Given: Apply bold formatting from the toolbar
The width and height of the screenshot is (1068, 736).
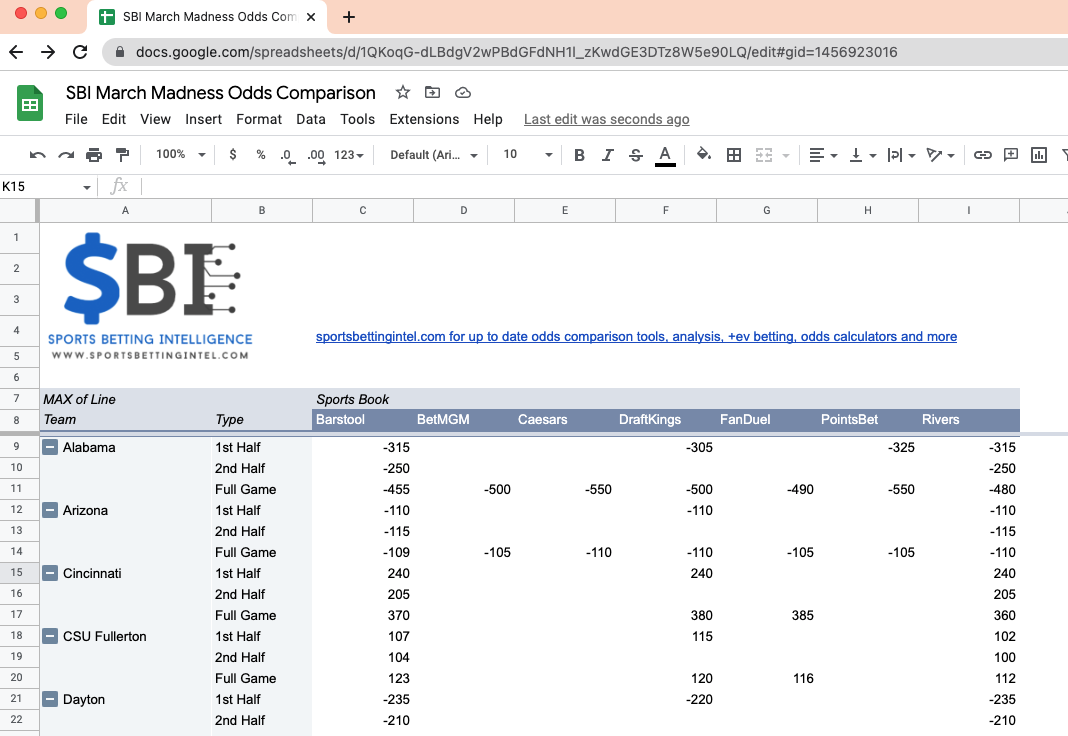Looking at the screenshot, I should pyautogui.click(x=579, y=155).
